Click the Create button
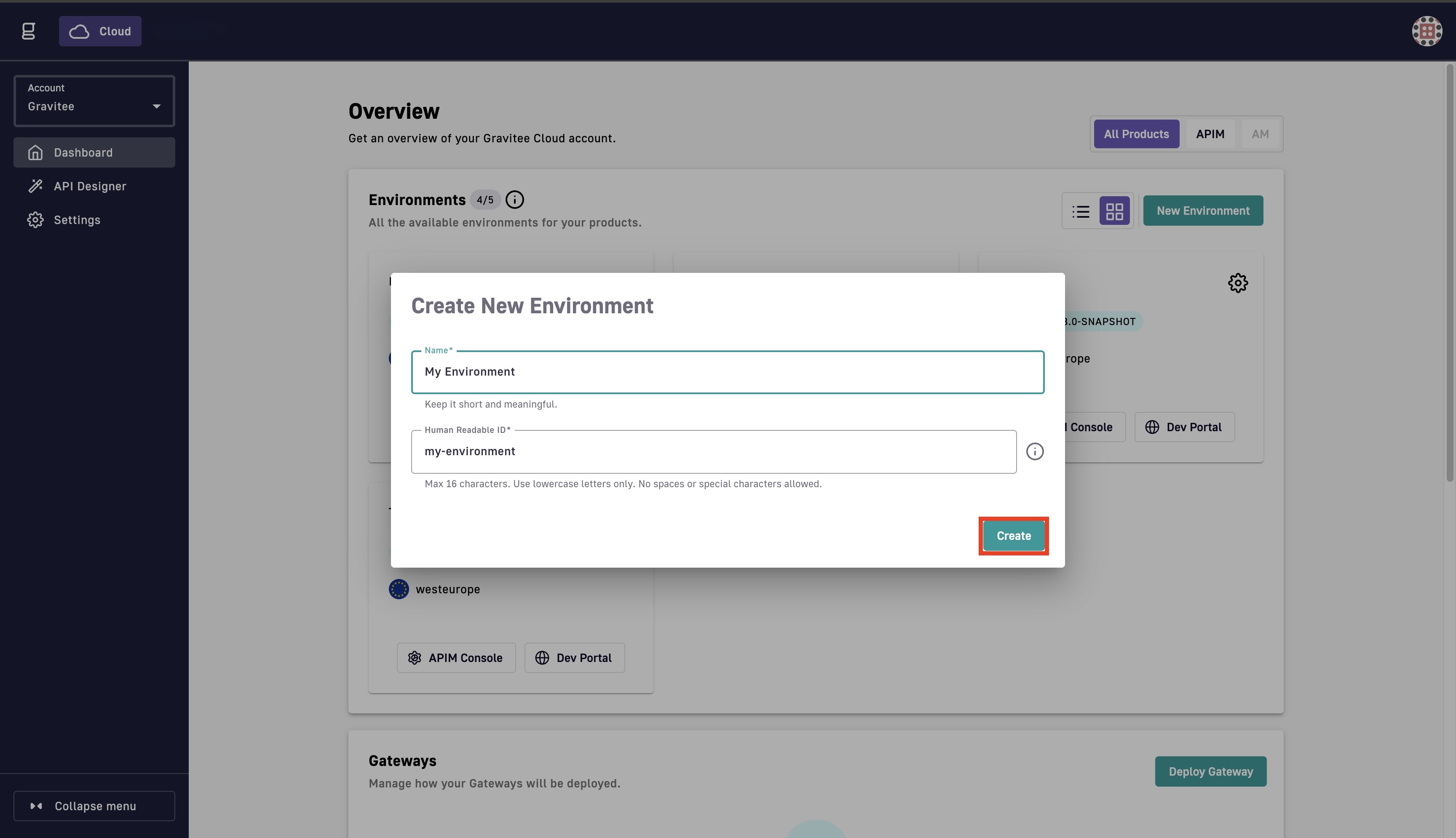Viewport: 1456px width, 838px height. (1013, 536)
